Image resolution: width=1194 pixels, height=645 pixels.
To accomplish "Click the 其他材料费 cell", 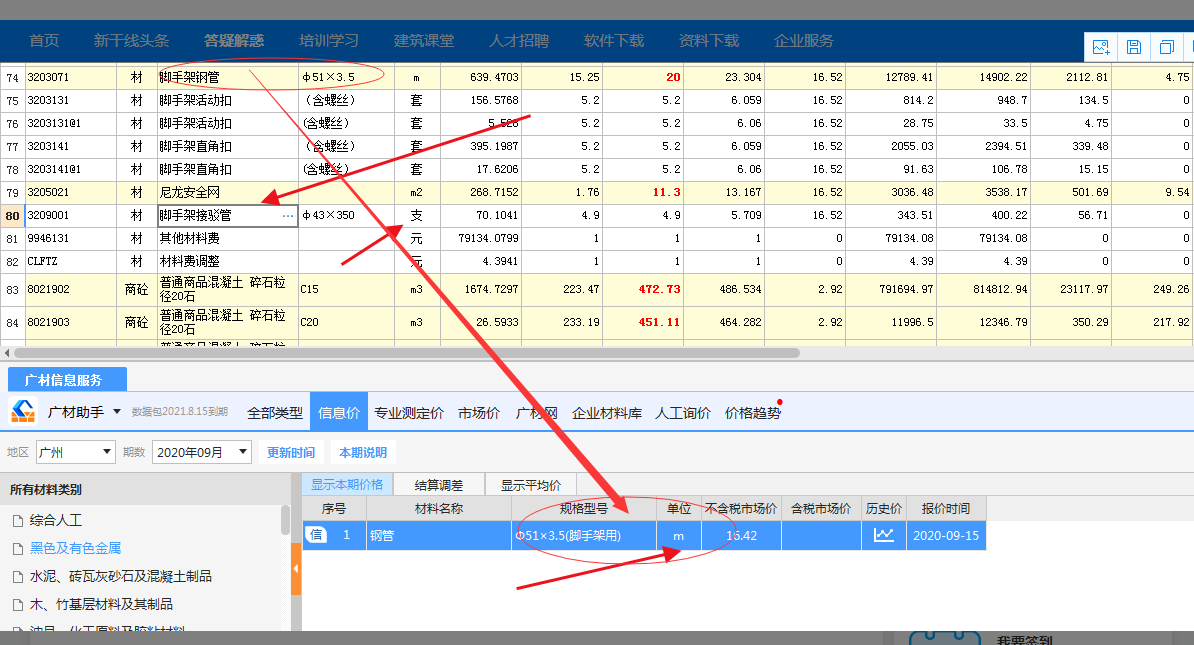I will click(228, 238).
